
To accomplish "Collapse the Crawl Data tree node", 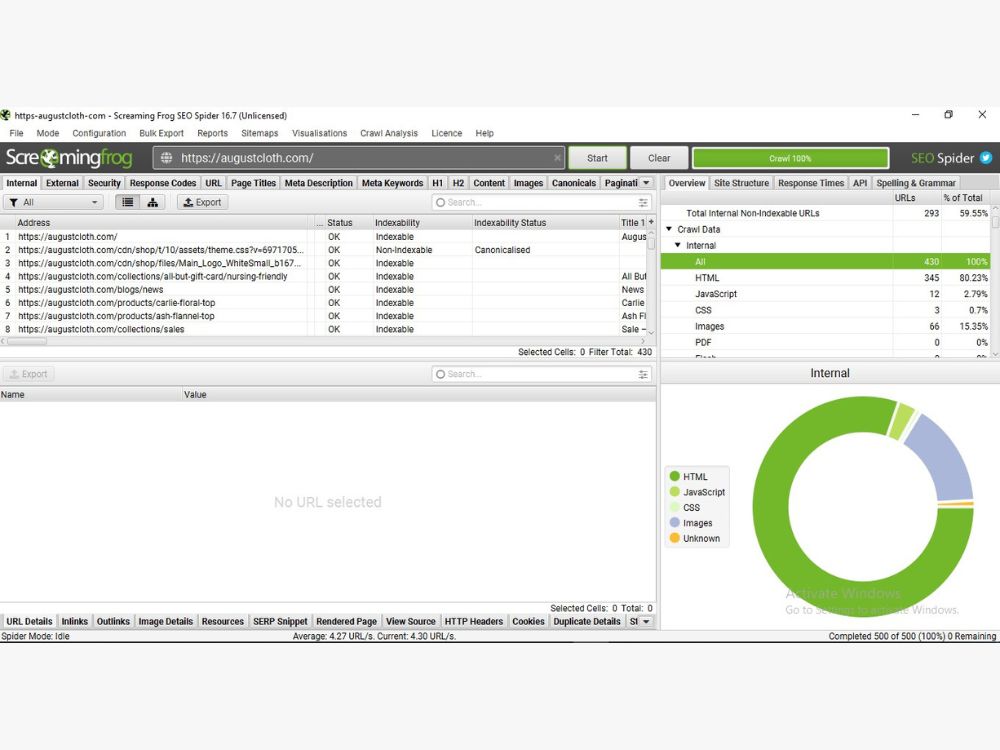I will (x=669, y=229).
